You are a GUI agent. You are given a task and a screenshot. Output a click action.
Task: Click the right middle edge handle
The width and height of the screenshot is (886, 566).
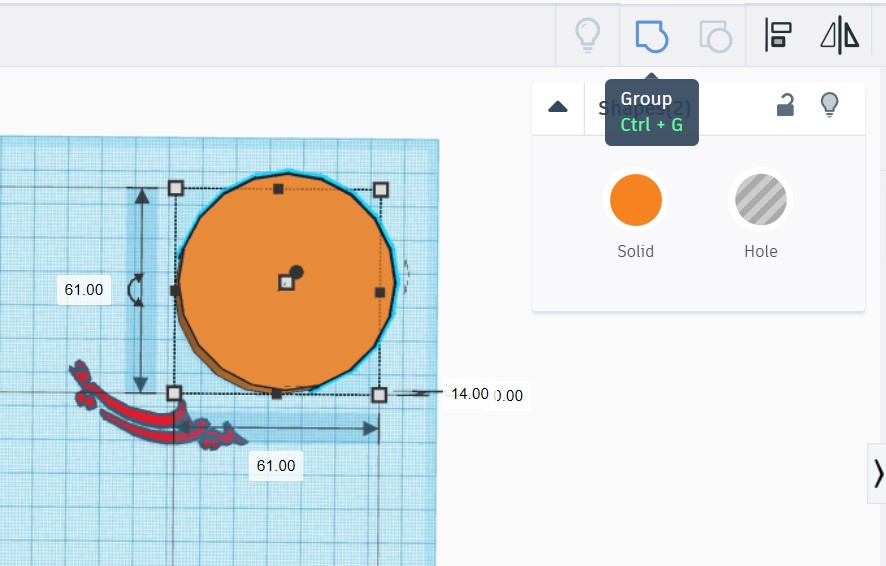(380, 292)
